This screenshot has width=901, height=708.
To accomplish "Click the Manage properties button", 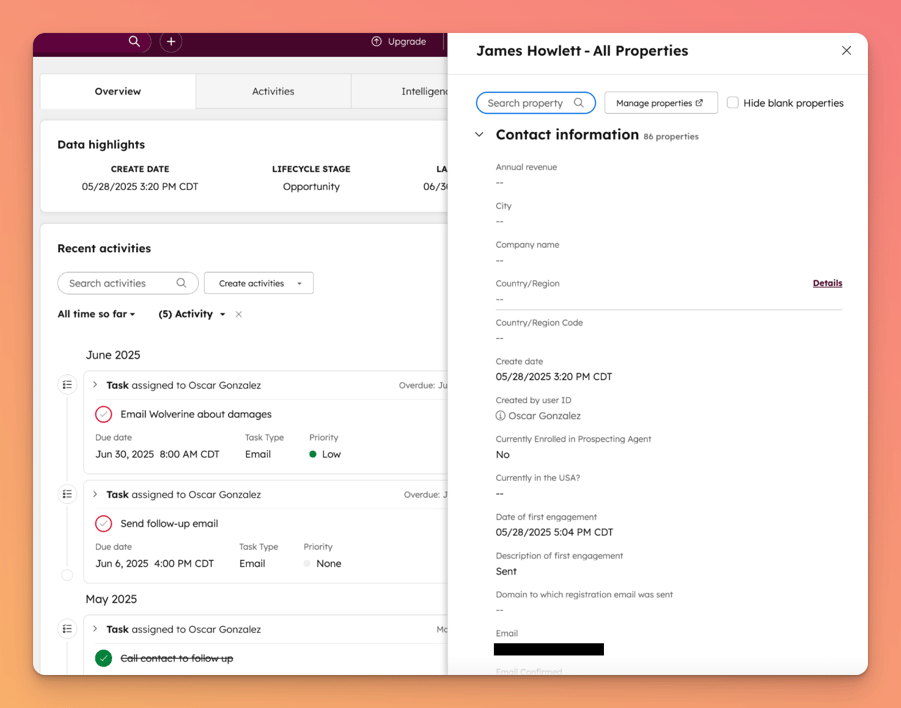I will click(660, 103).
